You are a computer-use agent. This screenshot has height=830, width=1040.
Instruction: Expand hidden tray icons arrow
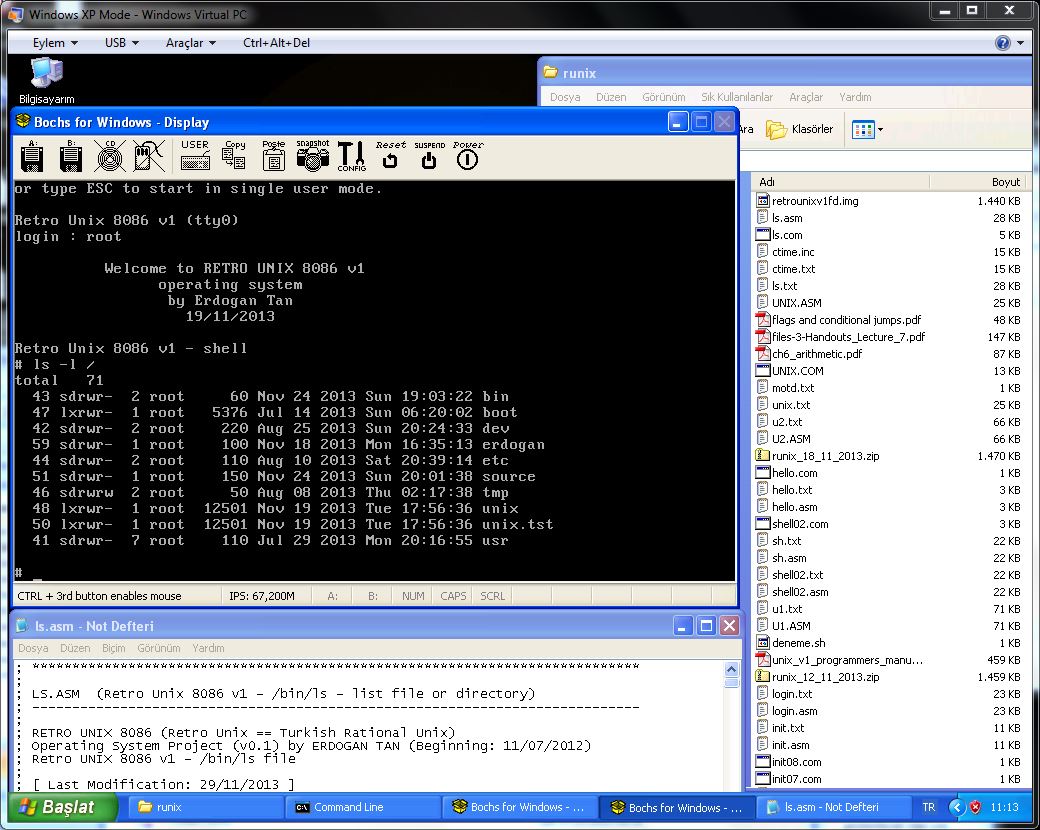pos(956,807)
